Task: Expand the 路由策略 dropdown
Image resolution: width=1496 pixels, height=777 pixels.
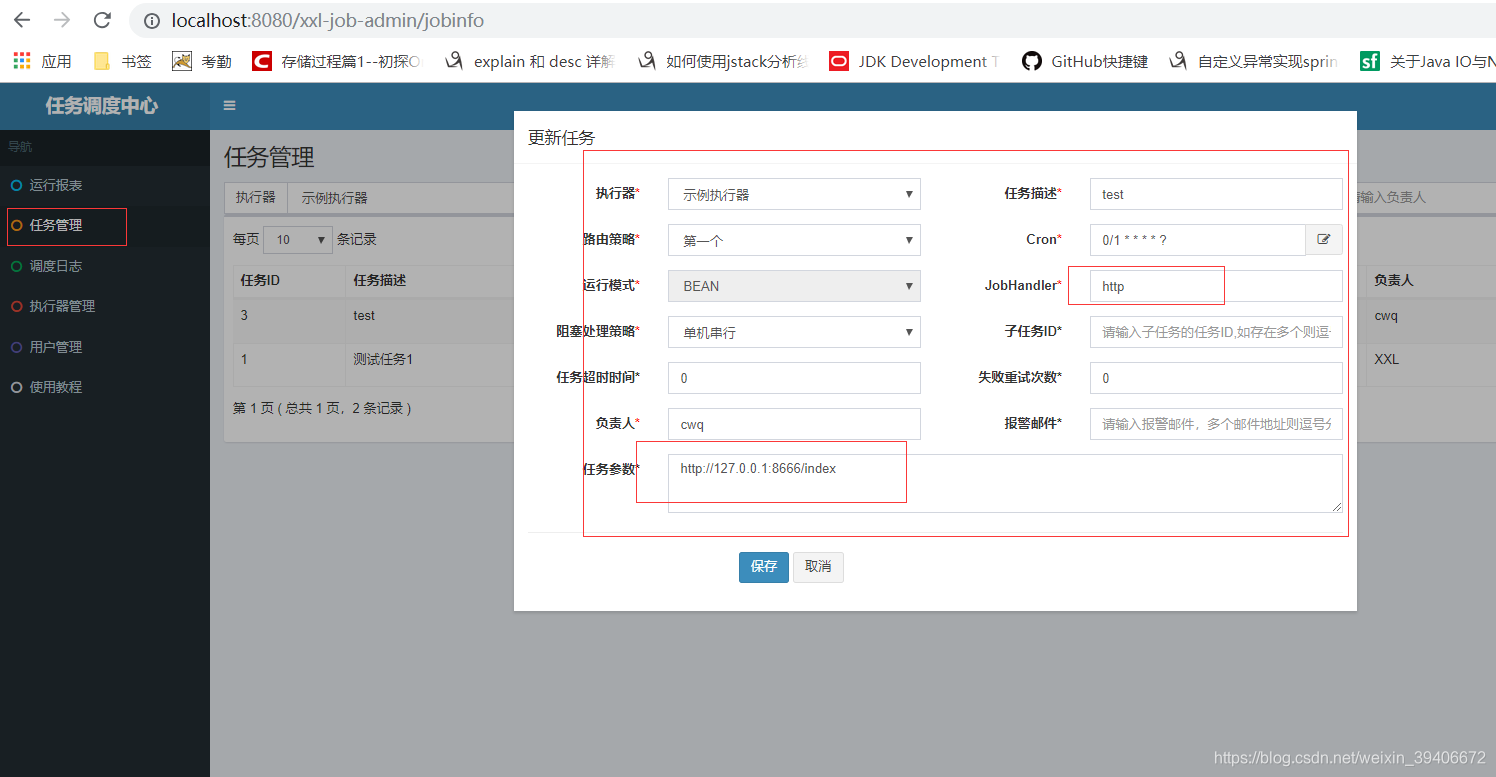Action: [794, 240]
